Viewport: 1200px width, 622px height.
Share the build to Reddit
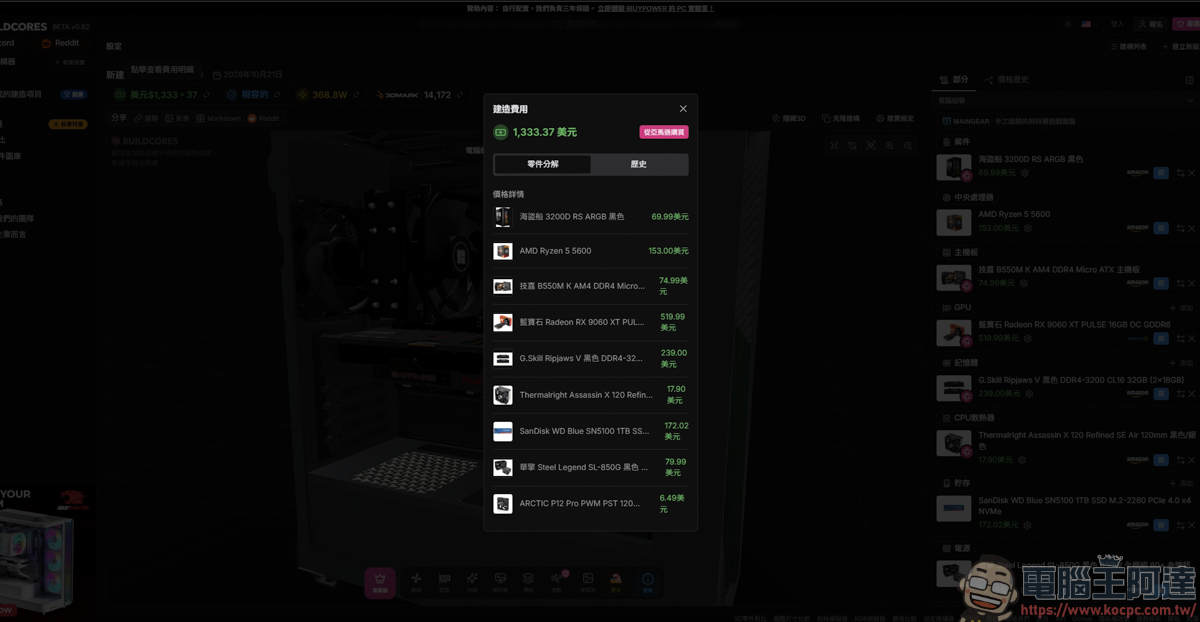coord(265,118)
